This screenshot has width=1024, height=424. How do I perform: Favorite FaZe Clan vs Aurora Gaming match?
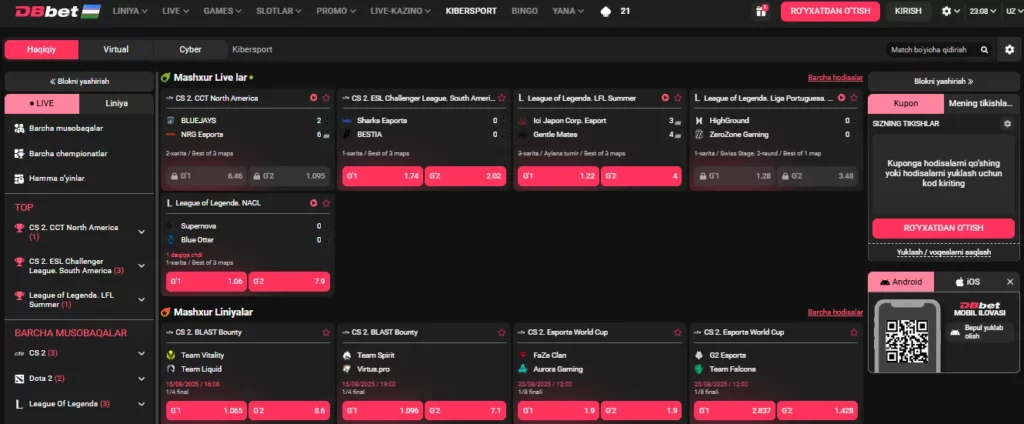(x=678, y=333)
